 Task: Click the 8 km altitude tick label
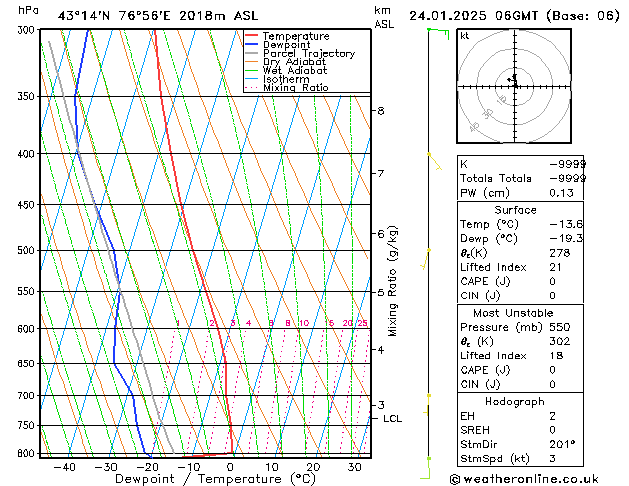pyautogui.click(x=381, y=110)
